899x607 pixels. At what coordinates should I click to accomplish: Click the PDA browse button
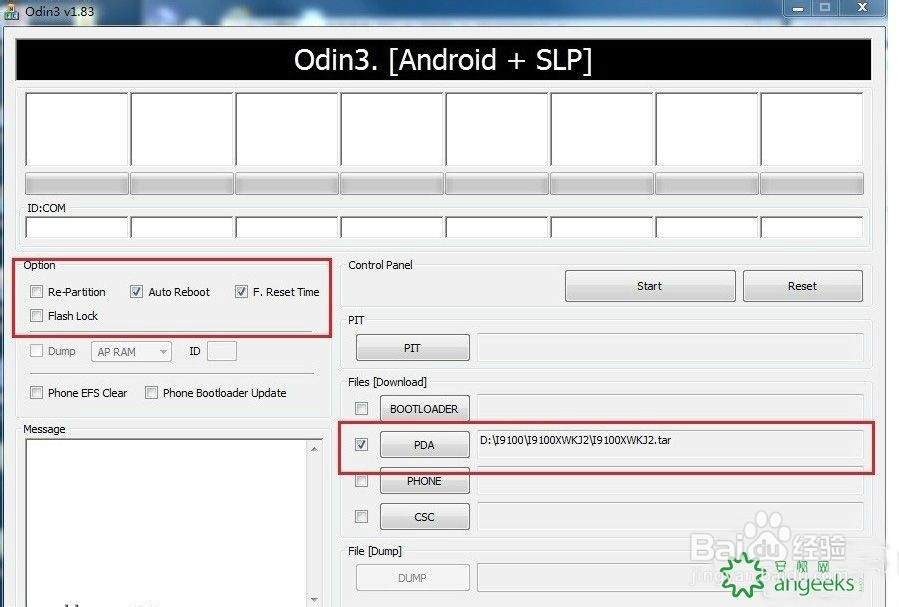[x=425, y=445]
